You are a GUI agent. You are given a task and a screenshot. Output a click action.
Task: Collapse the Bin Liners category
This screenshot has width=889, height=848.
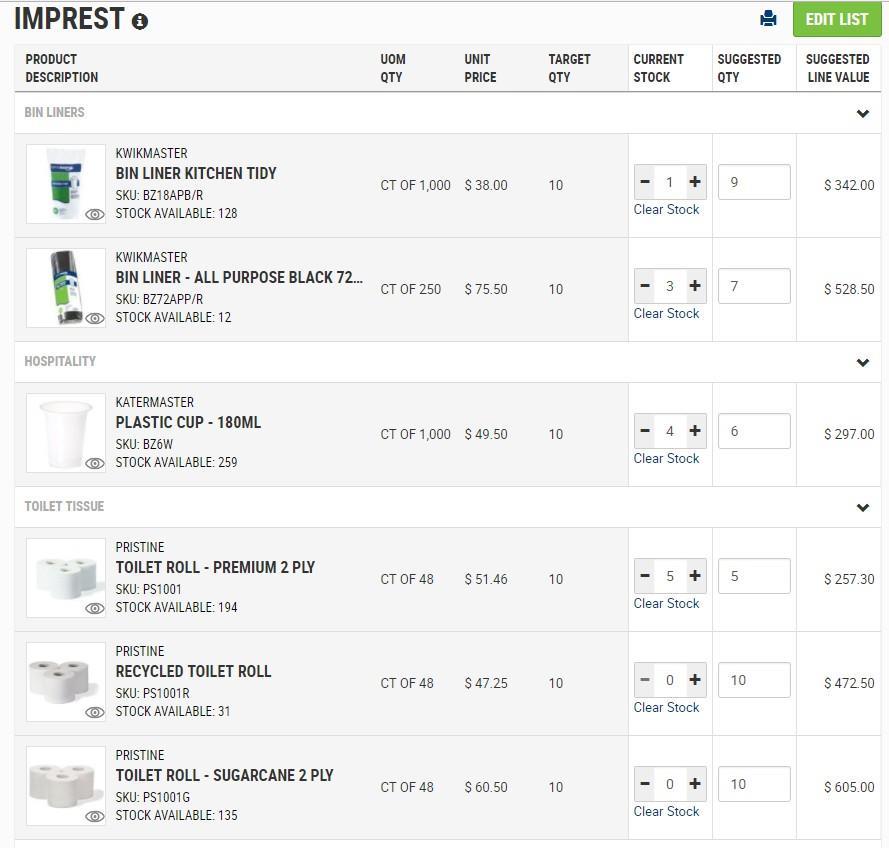point(863,113)
